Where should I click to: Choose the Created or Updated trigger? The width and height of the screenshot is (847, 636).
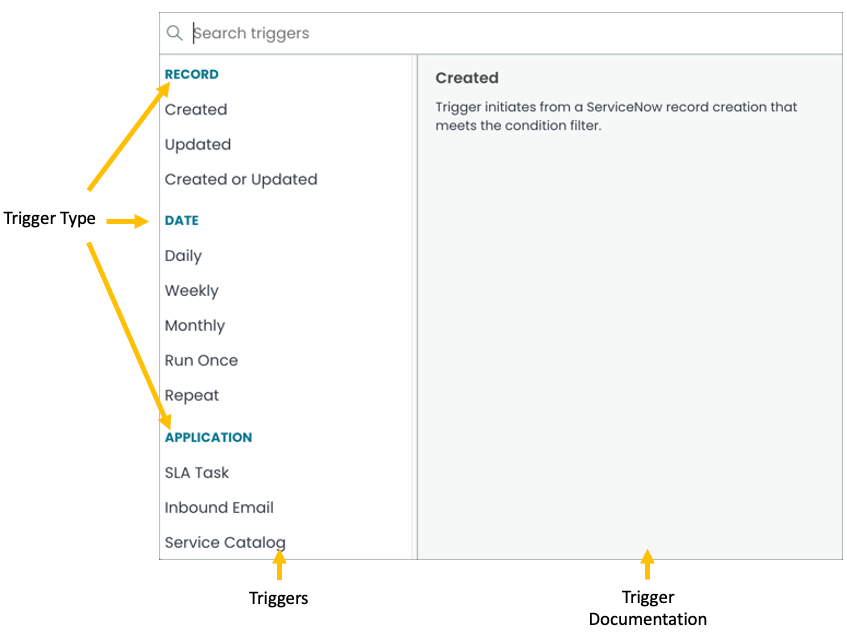point(241,180)
